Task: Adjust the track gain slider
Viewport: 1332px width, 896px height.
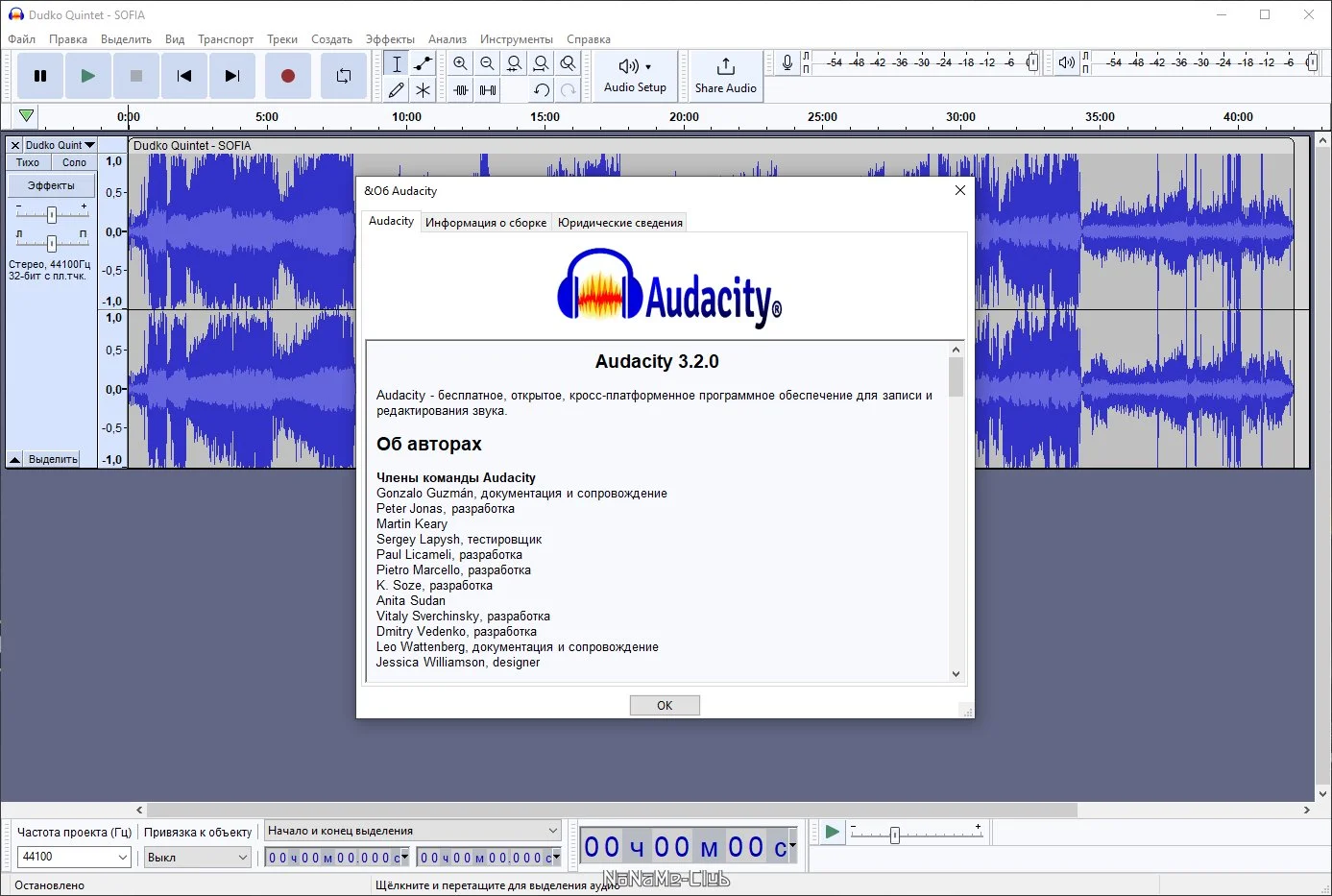Action: 52,214
